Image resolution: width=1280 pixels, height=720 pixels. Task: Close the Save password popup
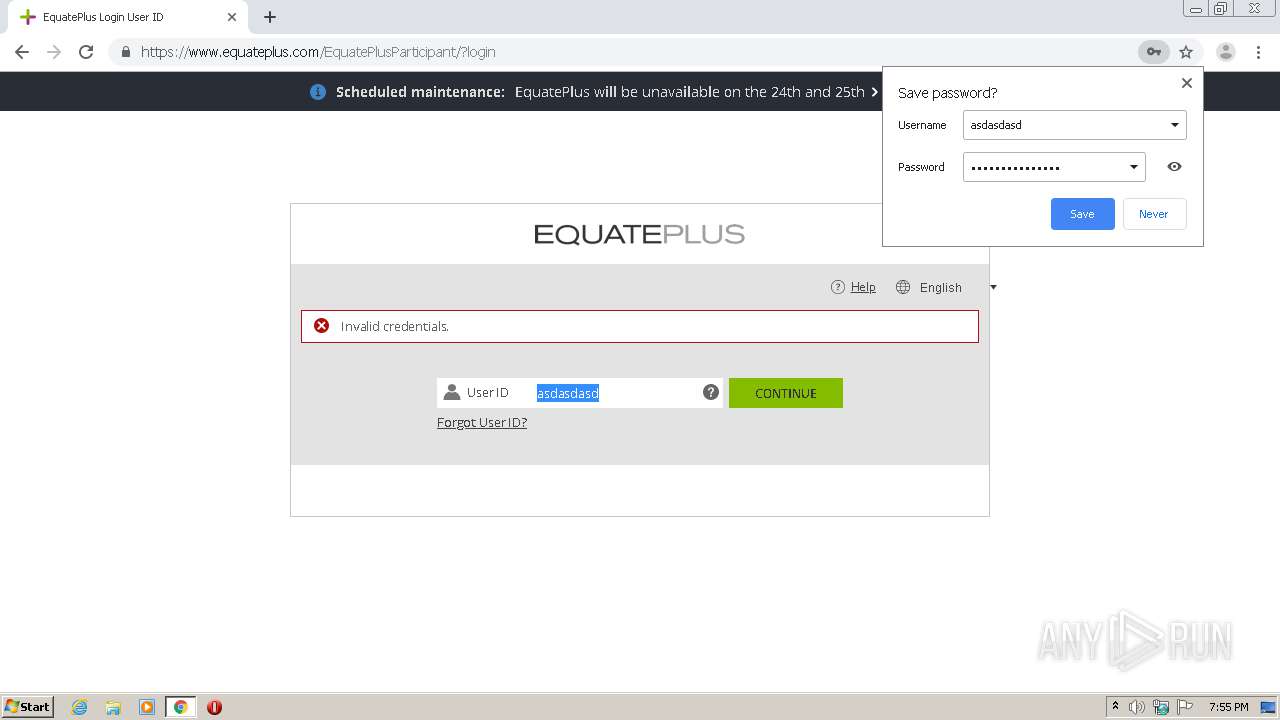[1187, 83]
